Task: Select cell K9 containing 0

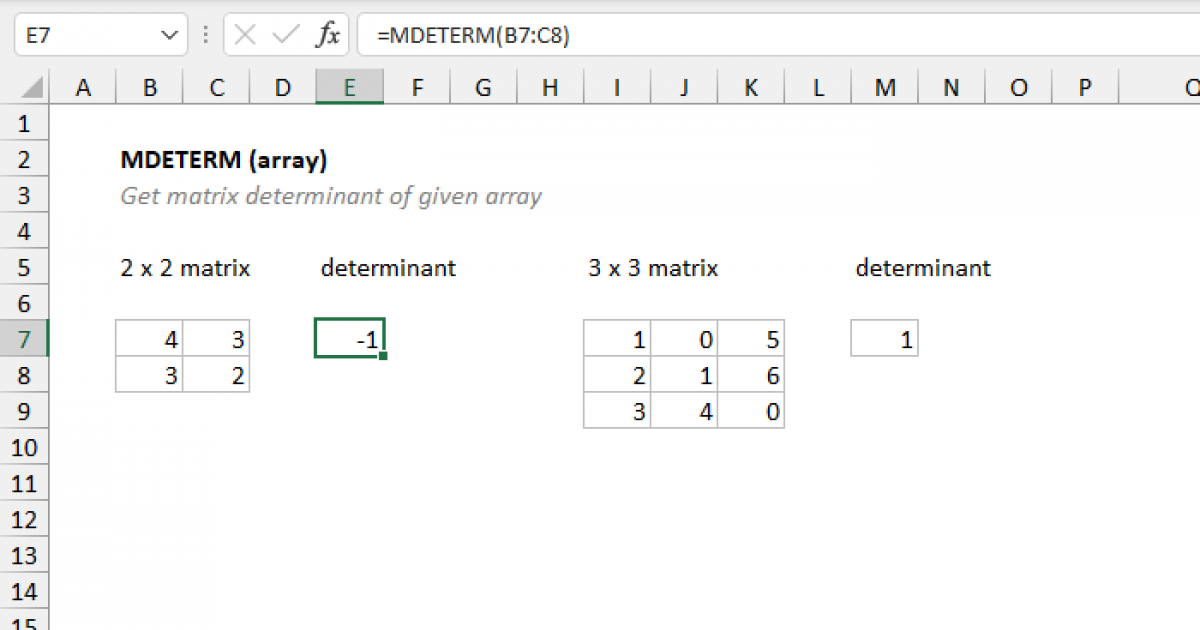Action: (x=751, y=411)
